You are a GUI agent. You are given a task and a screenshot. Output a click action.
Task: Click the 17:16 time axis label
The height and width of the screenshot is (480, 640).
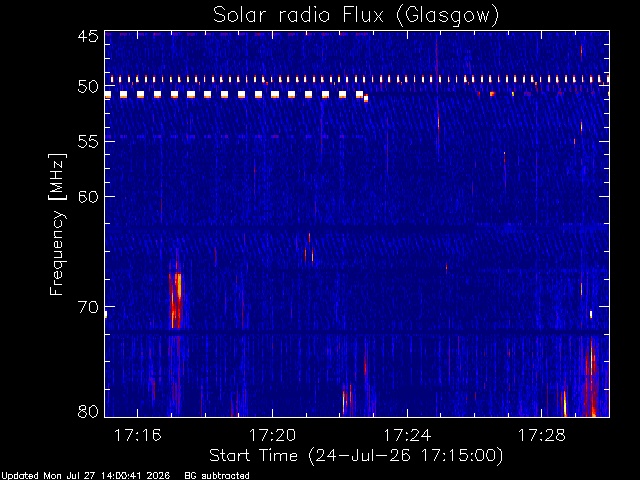click(138, 435)
